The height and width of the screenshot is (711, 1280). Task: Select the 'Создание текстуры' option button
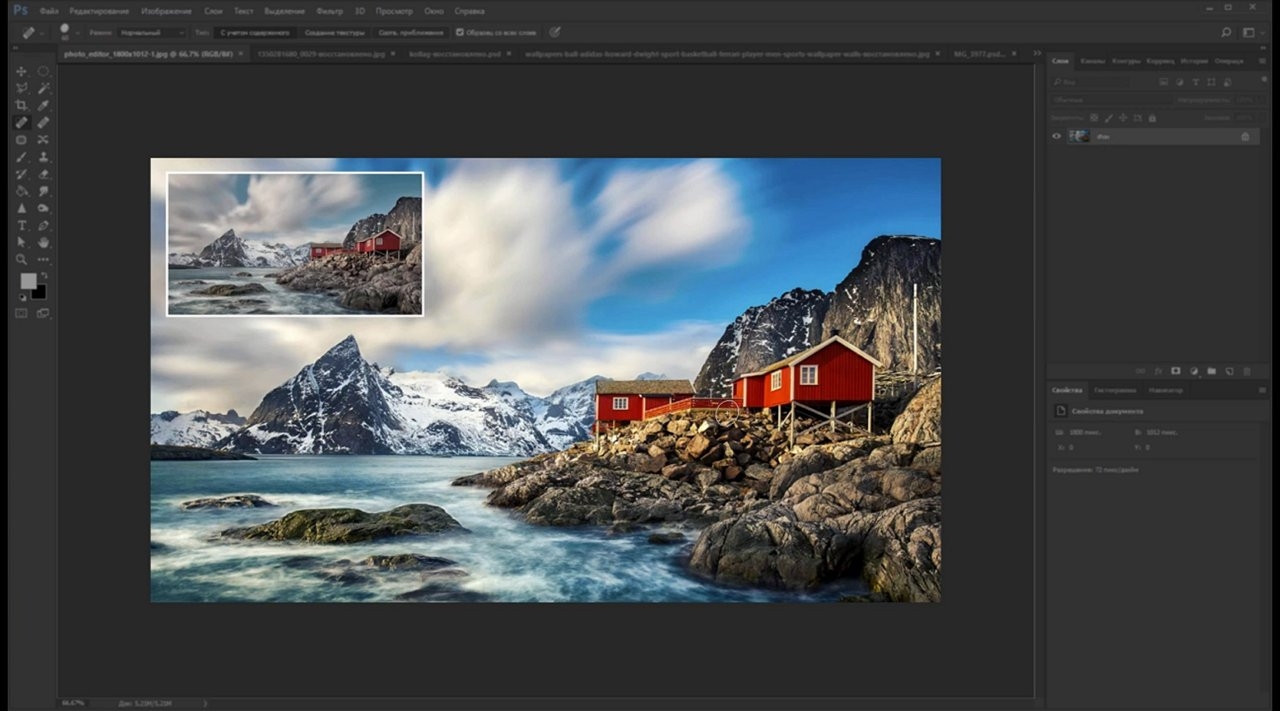click(334, 32)
